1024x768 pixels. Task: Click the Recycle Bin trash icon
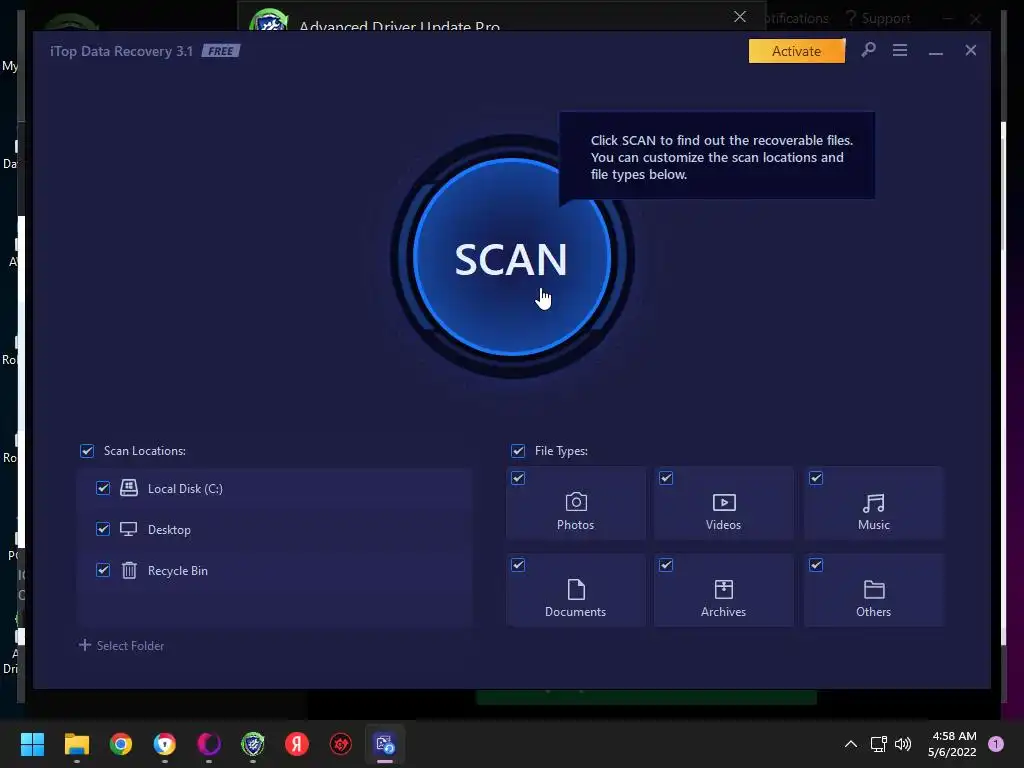(129, 570)
